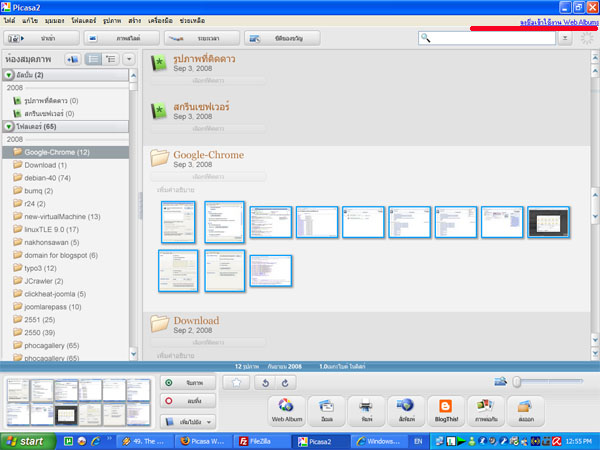Click the สกรีนเซฟเวอร์ album green book icon
Viewport: 600px width, 450px height.
(x=159, y=111)
